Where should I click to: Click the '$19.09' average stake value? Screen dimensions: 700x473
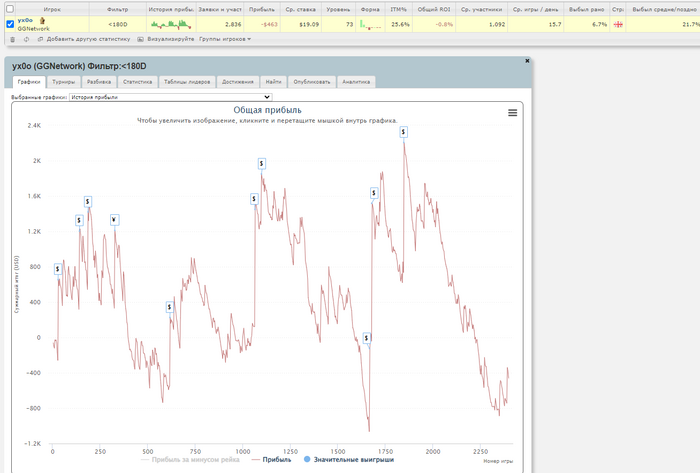pyautogui.click(x=309, y=25)
